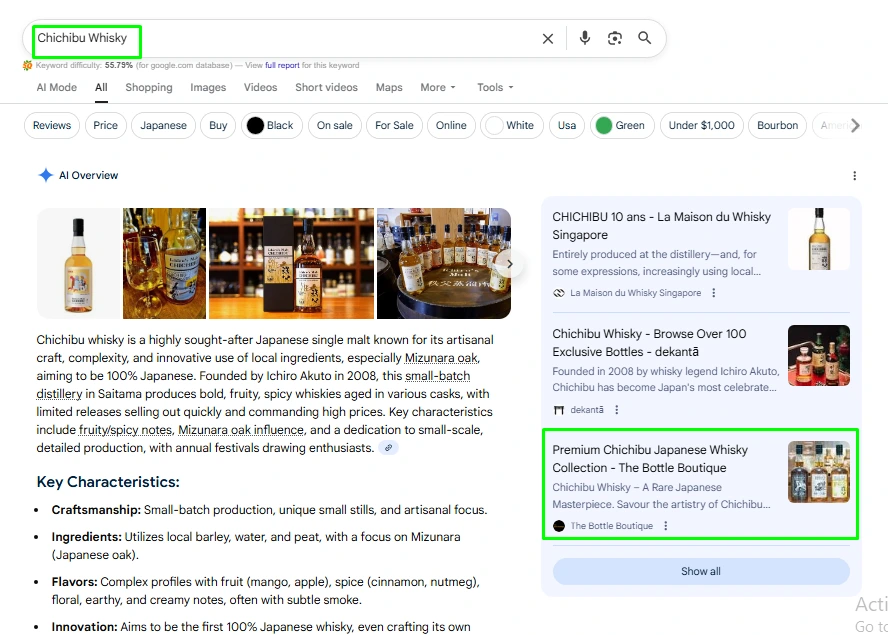Expand the More dropdown menu

tap(438, 88)
